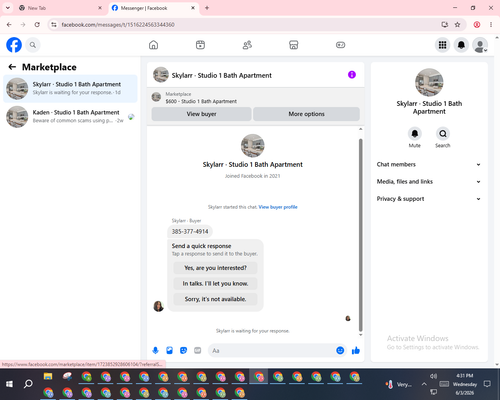Go to the Home feed icon
Viewport: 500px width, 400px height.
click(153, 45)
